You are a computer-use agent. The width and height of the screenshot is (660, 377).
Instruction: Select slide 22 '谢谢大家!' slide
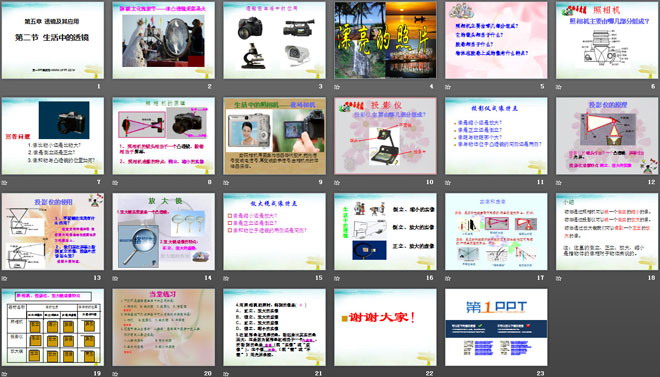coord(385,327)
